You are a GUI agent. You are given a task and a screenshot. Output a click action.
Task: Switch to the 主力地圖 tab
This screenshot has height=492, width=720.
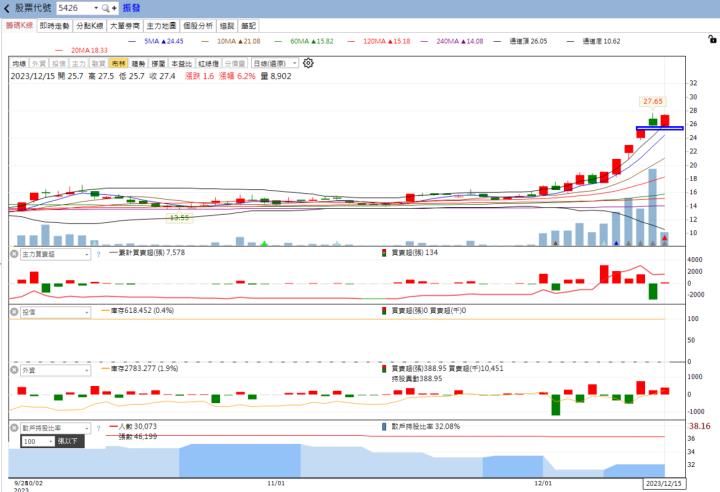tap(161, 26)
